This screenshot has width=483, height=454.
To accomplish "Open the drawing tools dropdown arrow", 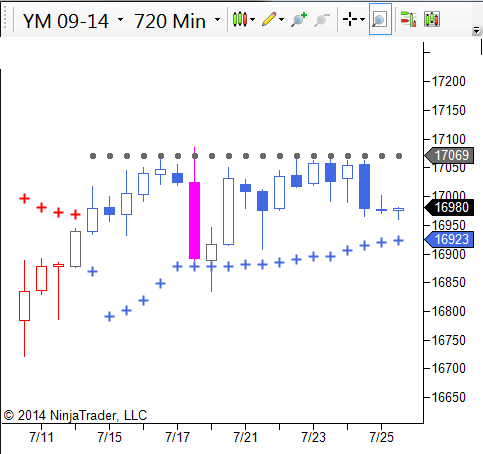I will click(x=282, y=20).
